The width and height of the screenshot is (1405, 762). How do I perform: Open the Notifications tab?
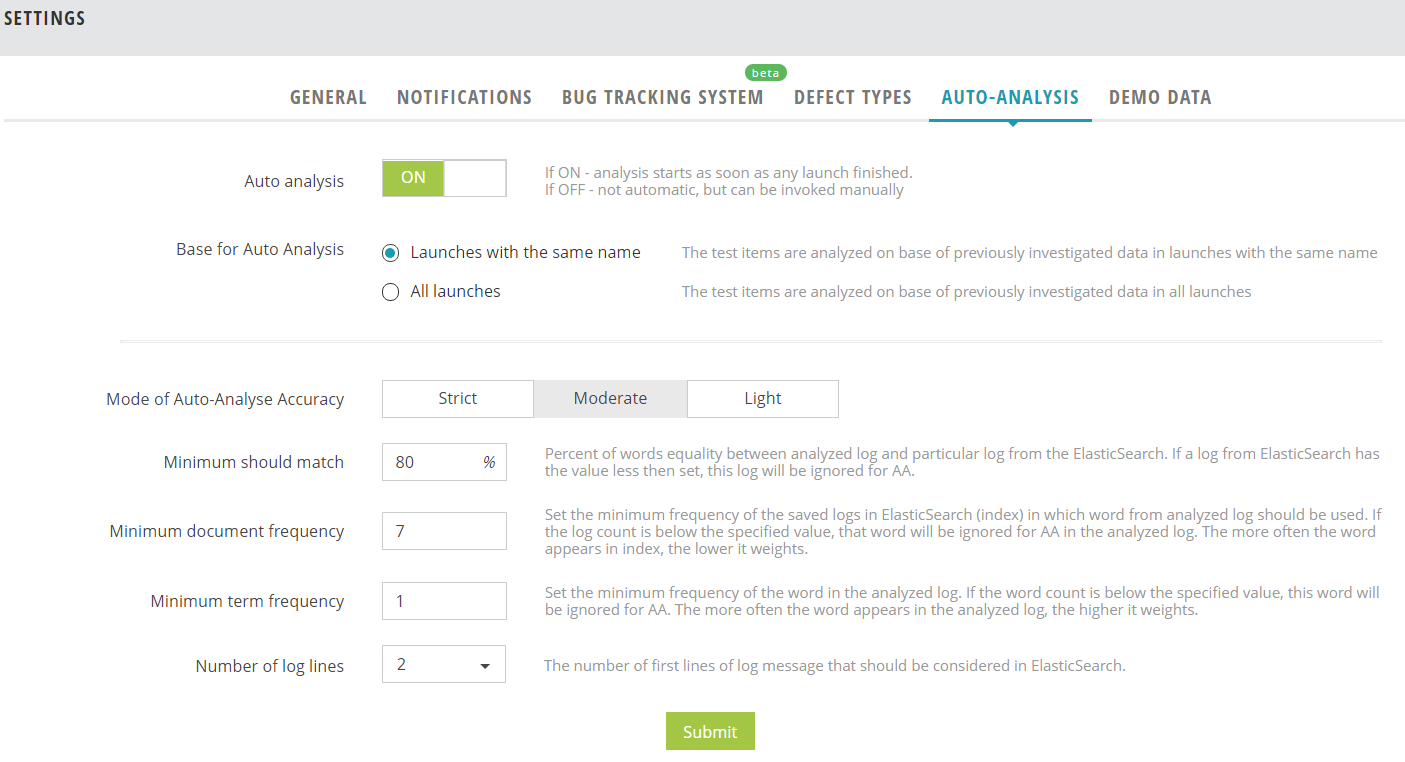coord(464,97)
